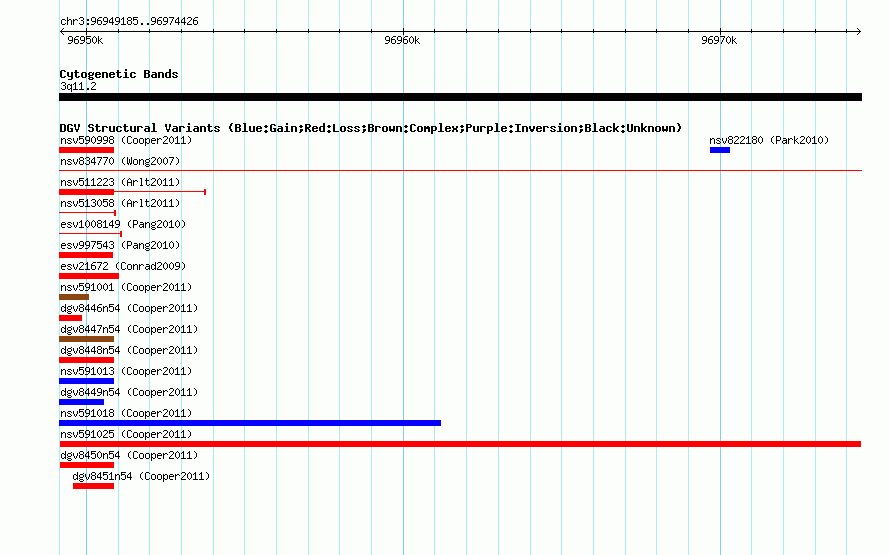Select the blue nsv591013 gain bar

pos(86,381)
